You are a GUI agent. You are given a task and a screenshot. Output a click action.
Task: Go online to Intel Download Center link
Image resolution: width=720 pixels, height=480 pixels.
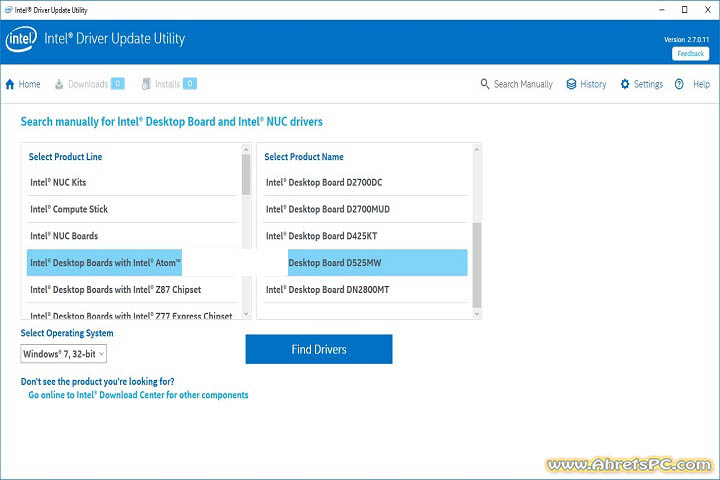[138, 395]
